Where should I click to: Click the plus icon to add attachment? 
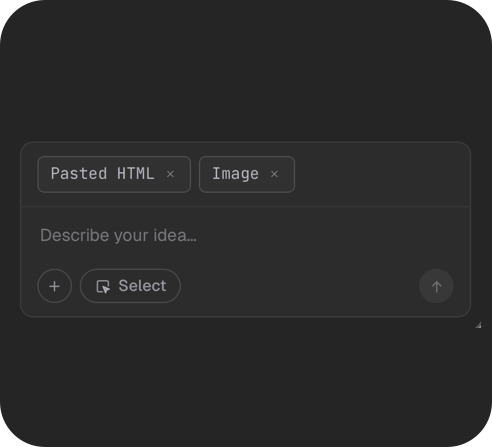pos(55,286)
